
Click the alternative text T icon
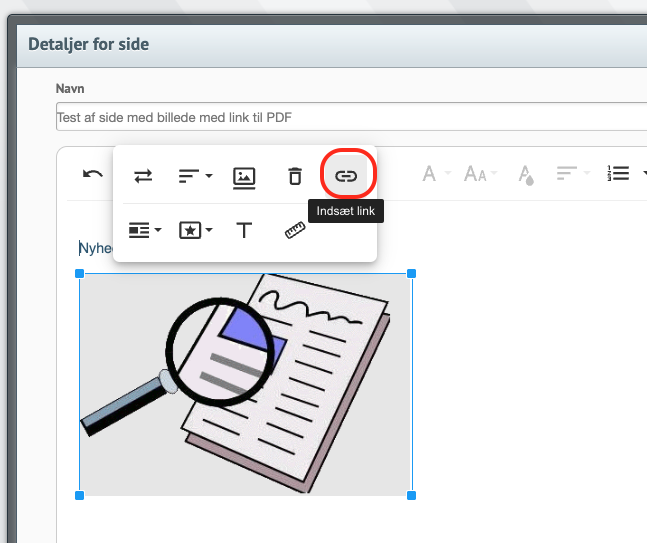(244, 230)
